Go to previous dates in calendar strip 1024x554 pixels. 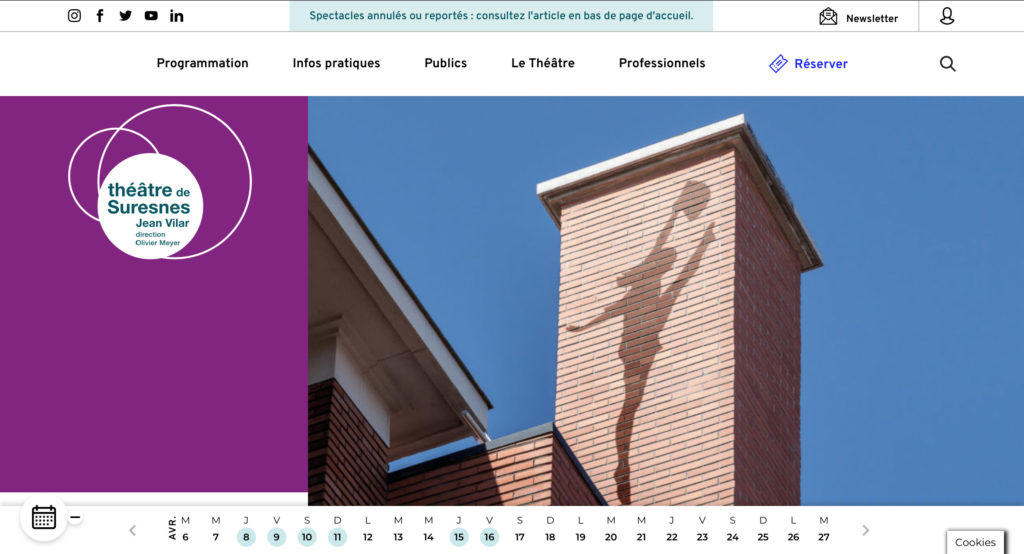coord(133,530)
